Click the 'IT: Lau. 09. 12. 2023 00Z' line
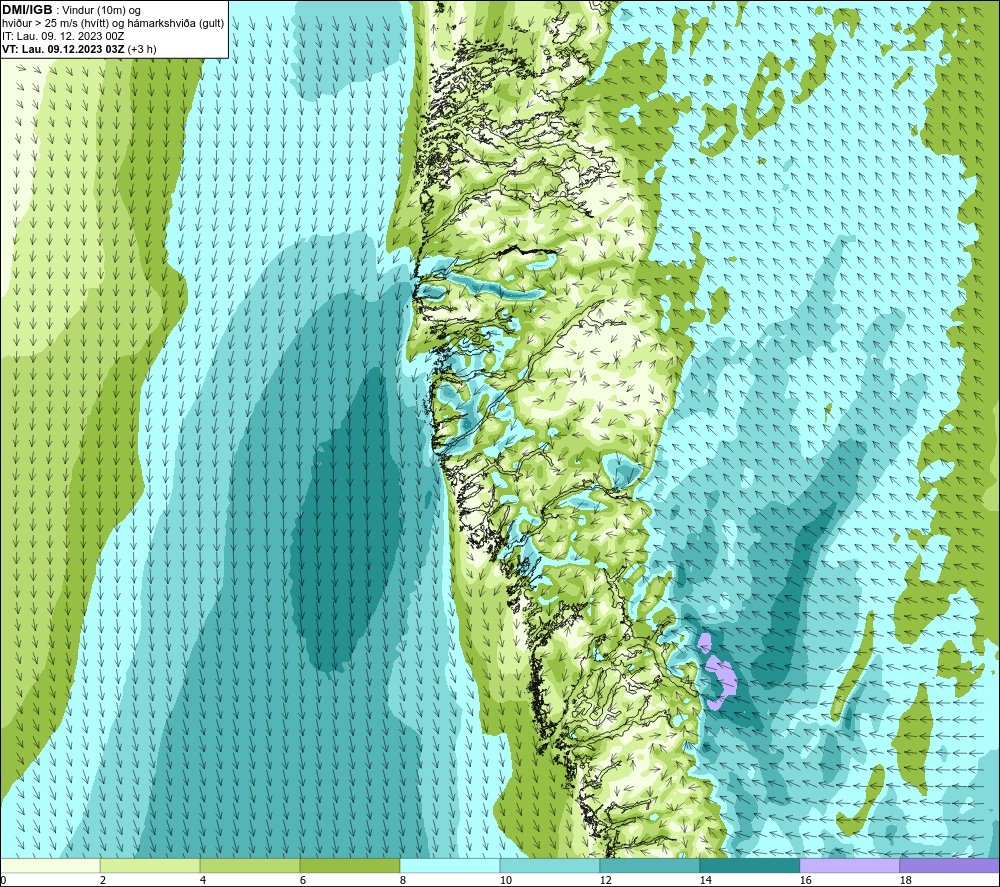 point(63,36)
